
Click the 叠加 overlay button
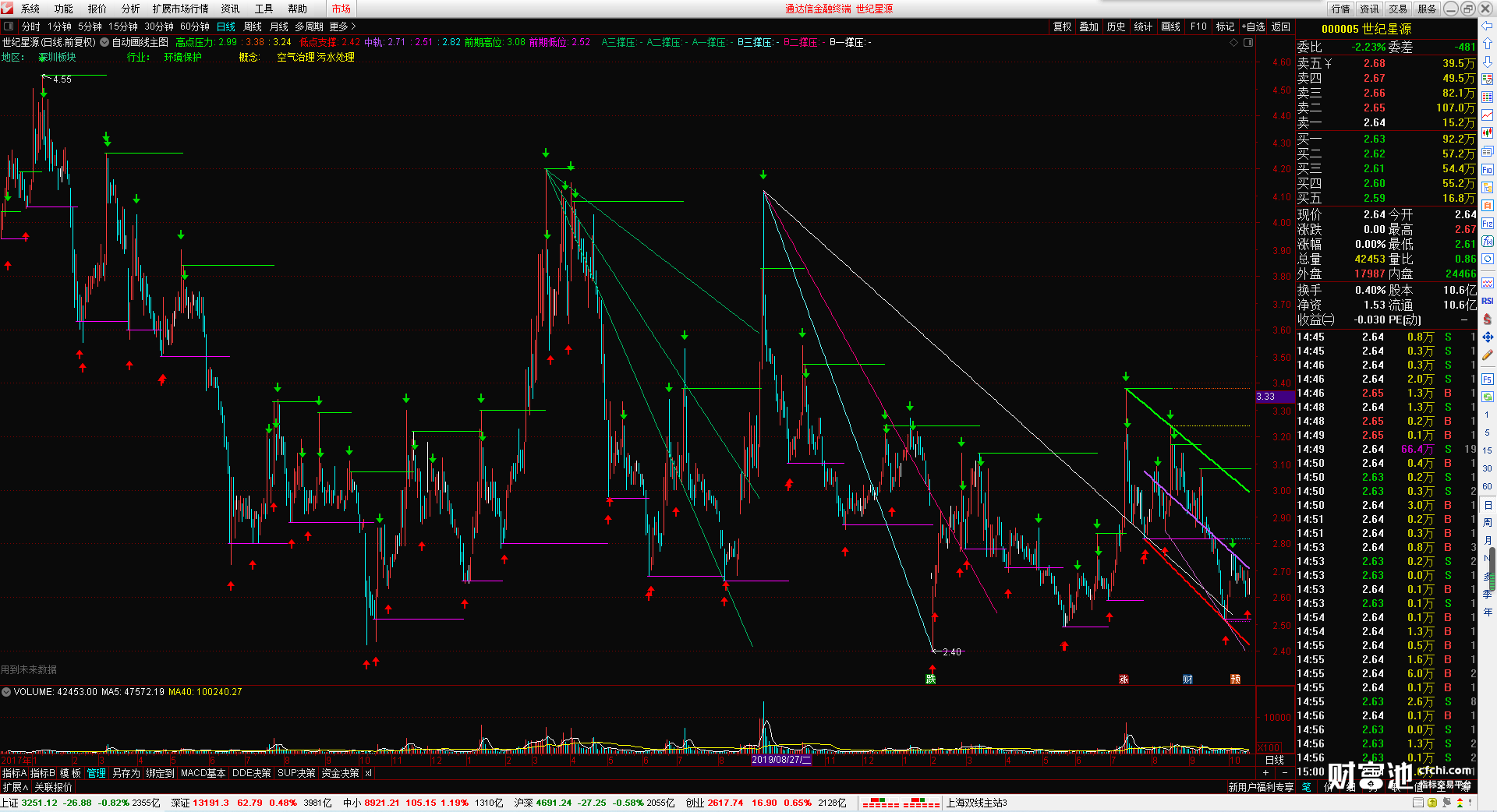point(1089,26)
